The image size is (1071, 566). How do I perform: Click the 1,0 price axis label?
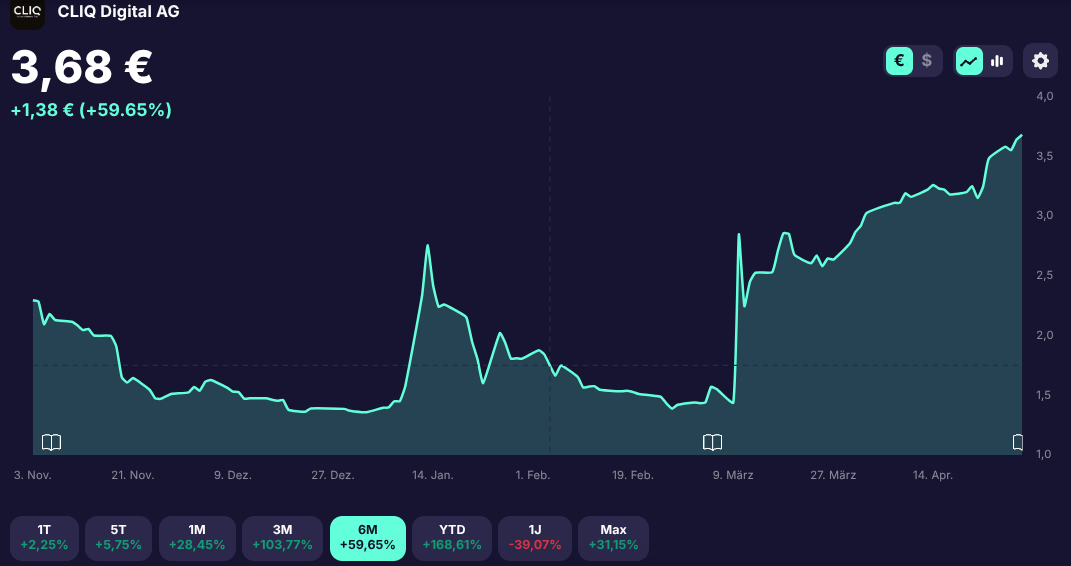[1044, 454]
